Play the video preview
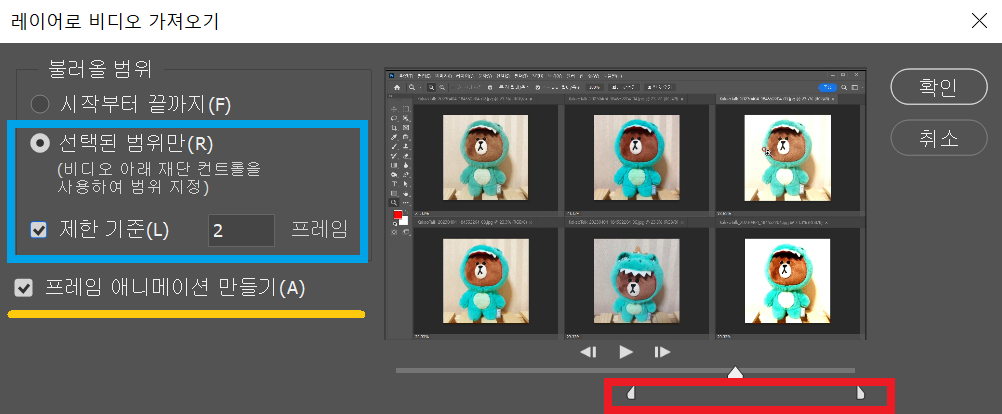This screenshot has width=1002, height=414. 626,352
